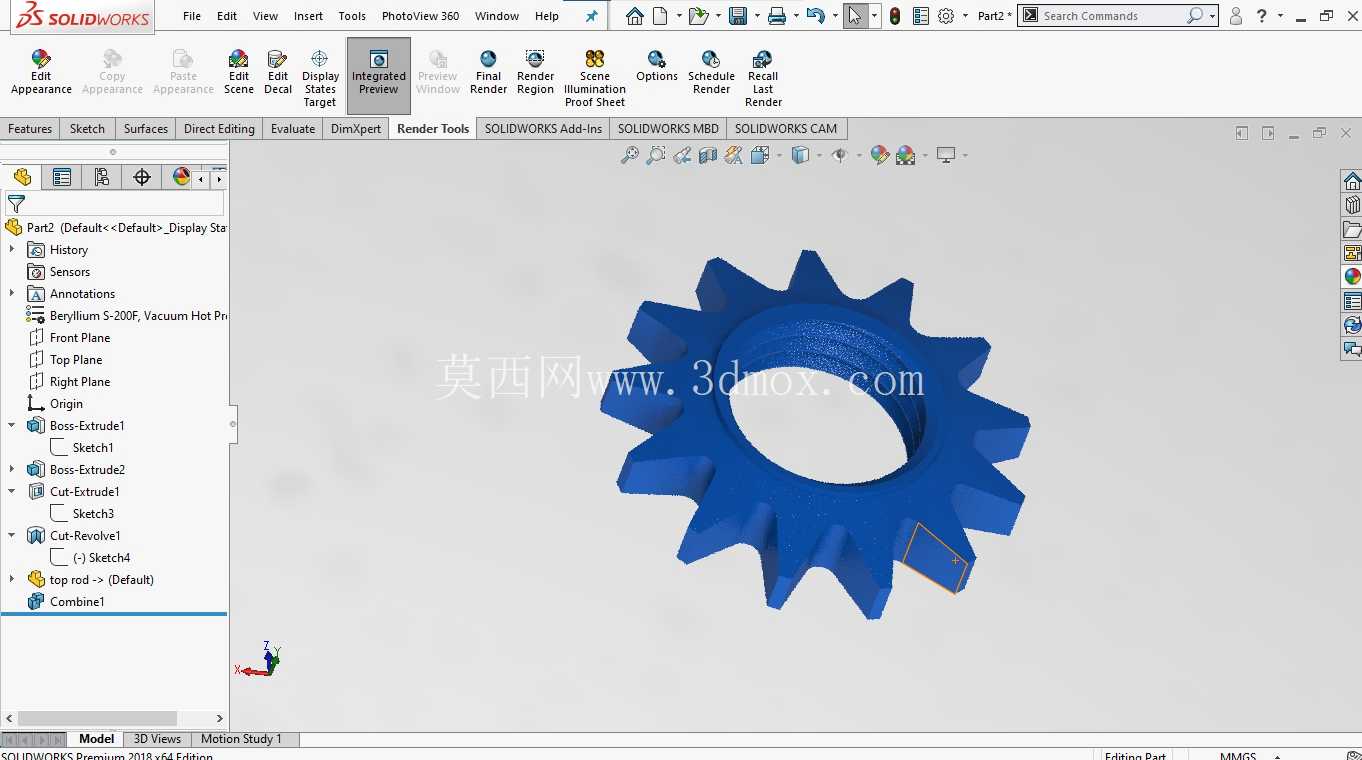Click View Orientation cube icon
1362x760 pixels.
click(x=759, y=155)
